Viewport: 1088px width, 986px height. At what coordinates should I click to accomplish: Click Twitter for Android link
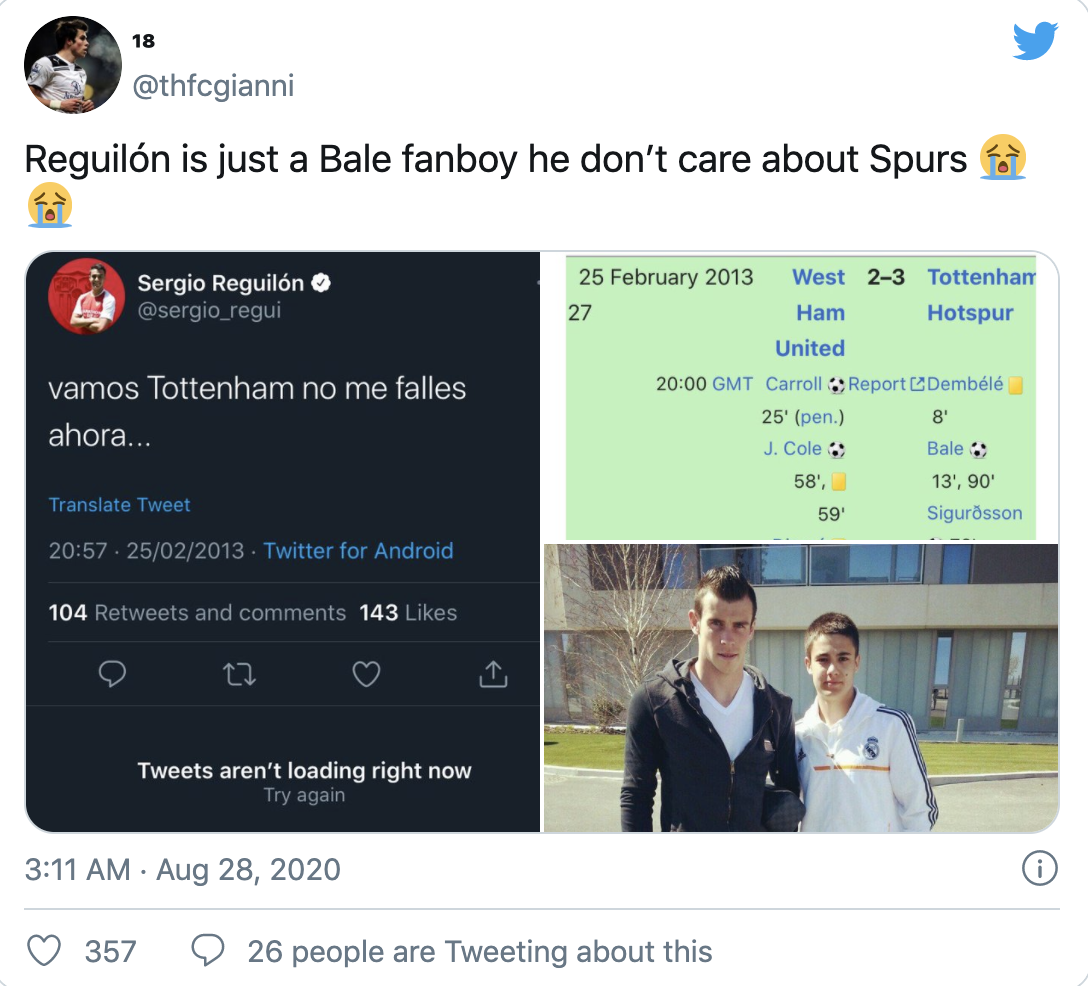[358, 551]
